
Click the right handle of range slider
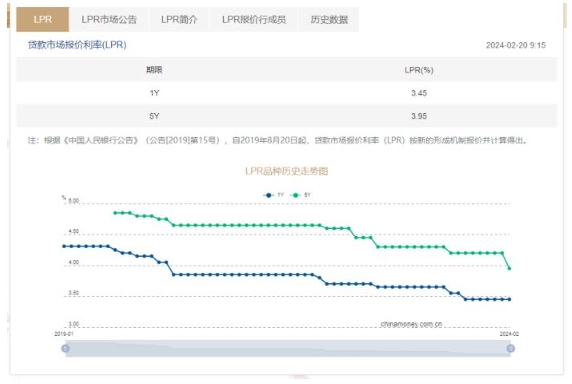click(x=511, y=348)
